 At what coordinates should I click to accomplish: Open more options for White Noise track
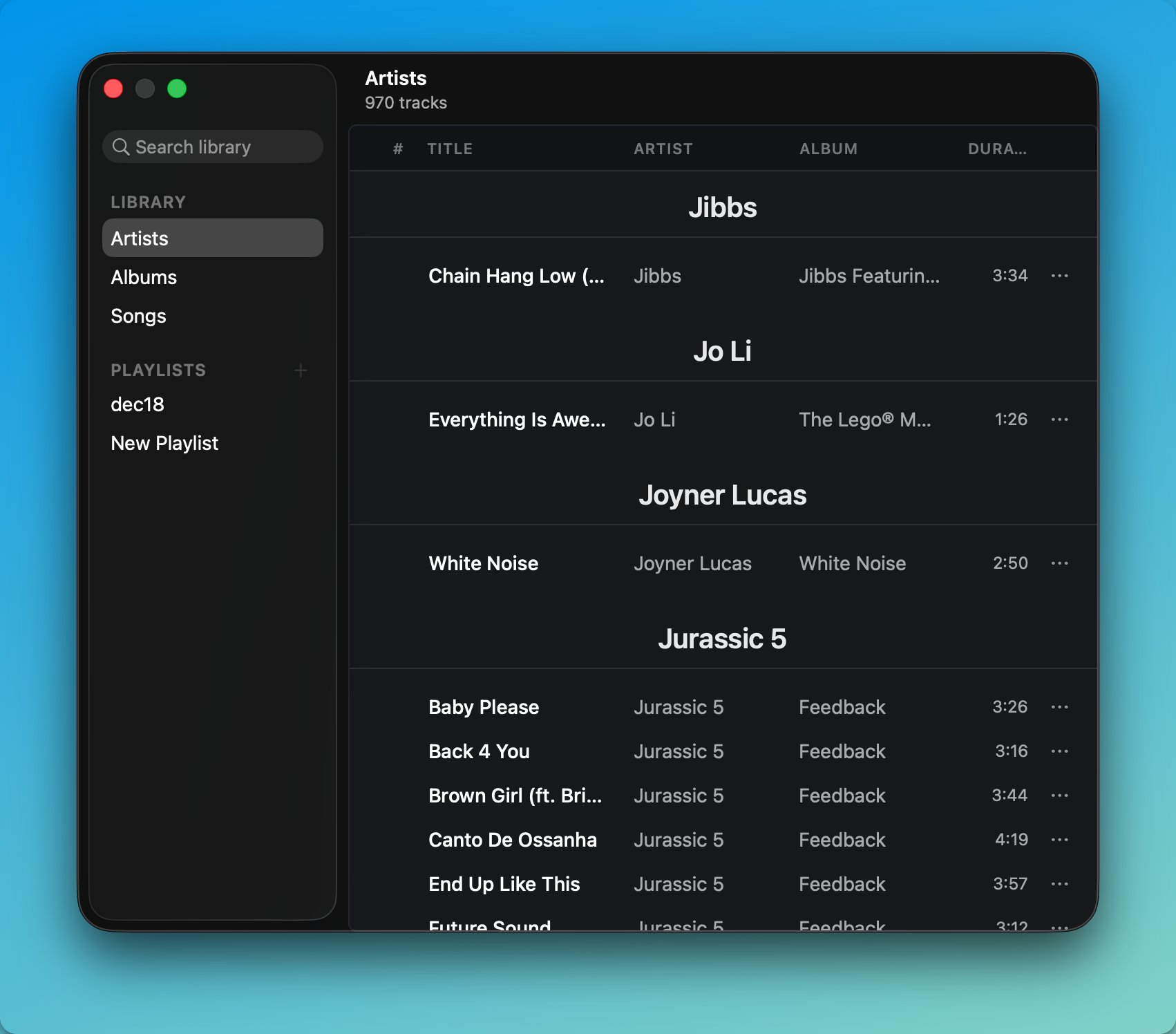tap(1059, 563)
